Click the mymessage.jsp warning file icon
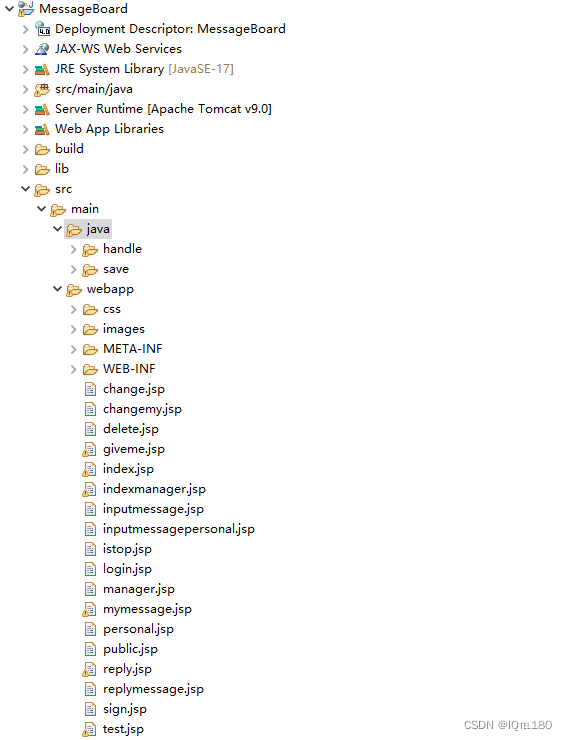567x740 pixels. tap(89, 610)
